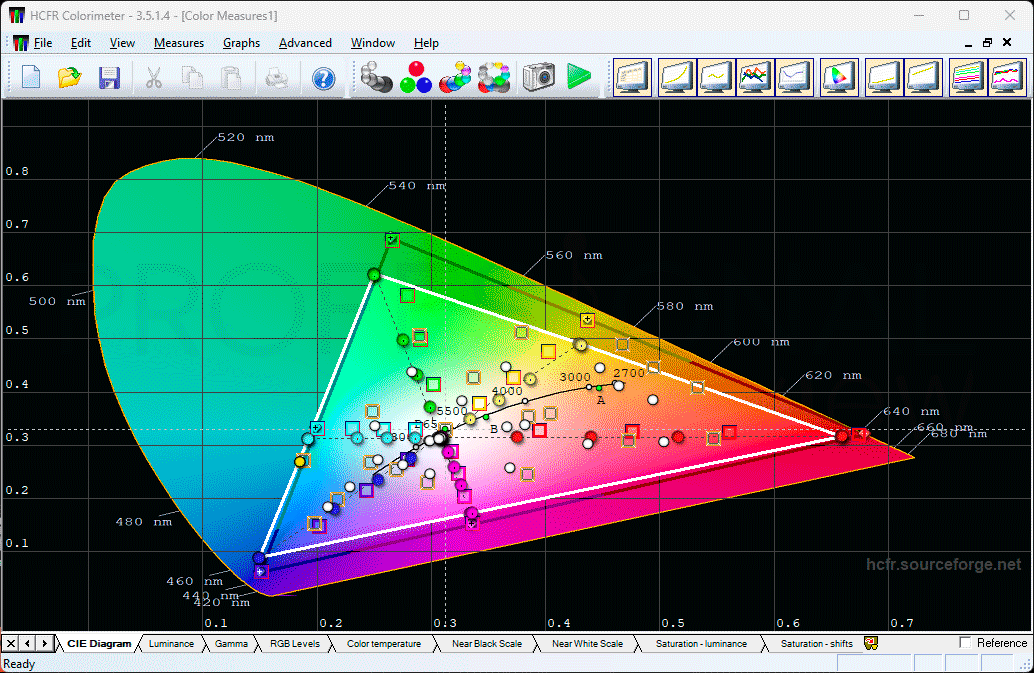Open the View menu
This screenshot has width=1034, height=673.
tap(122, 43)
